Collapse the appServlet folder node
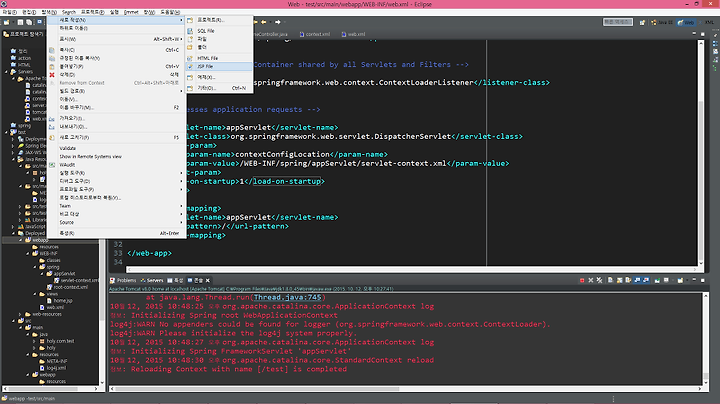This screenshot has height=404, width=720. pos(42,274)
